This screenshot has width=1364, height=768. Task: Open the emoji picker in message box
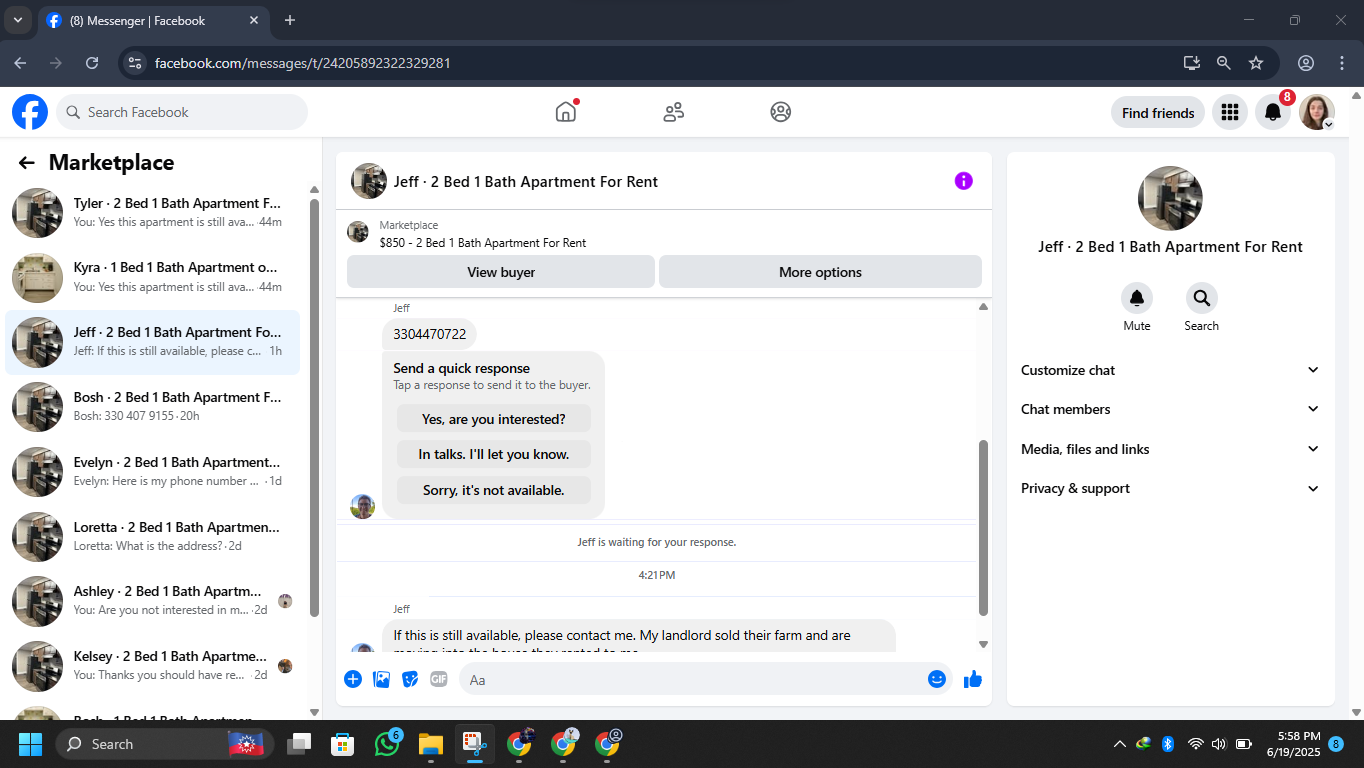click(x=937, y=679)
